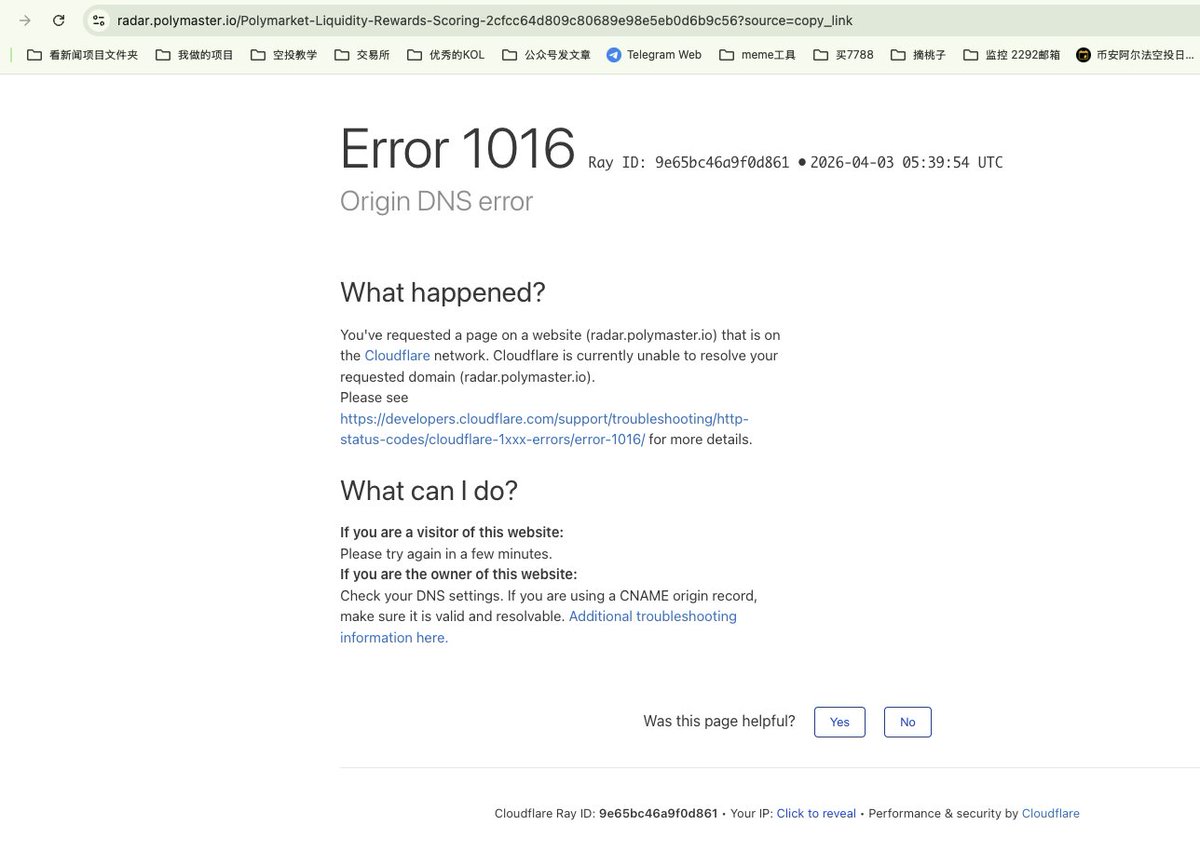Click No for page helpful
Screen dimensions: 1200x852
pos(908,722)
